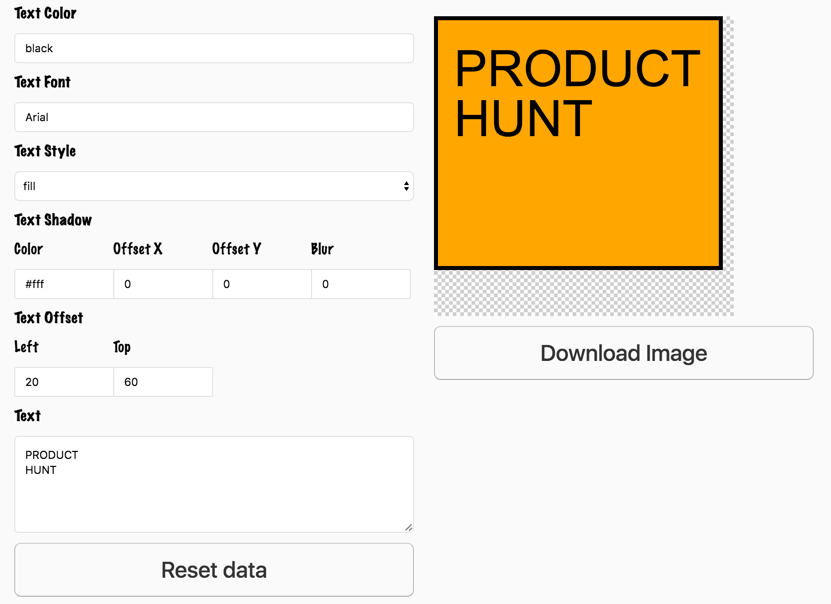Click the checkered transparent area below the preview

click(x=583, y=293)
